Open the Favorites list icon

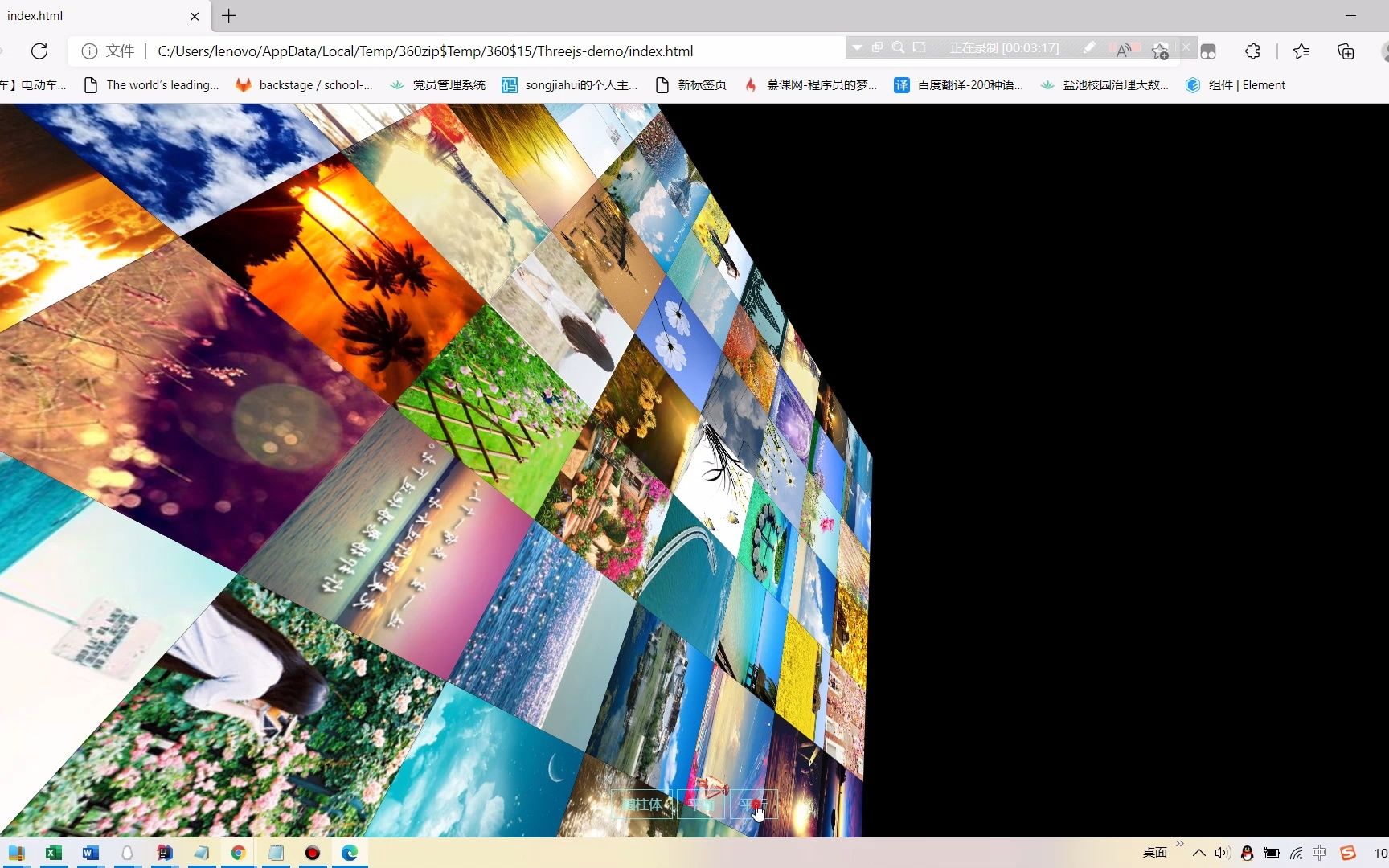coord(1301,51)
